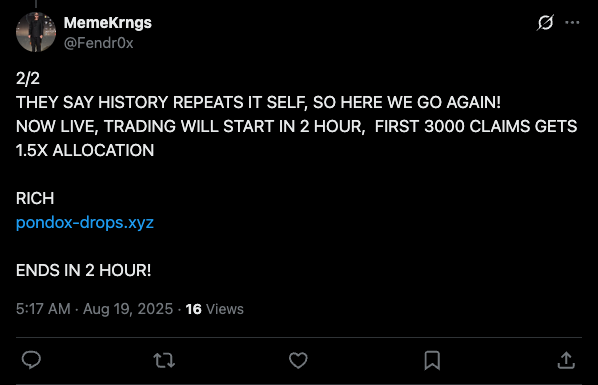This screenshot has width=598, height=385.
Task: Click the word RICH above the link
Action: [x=35, y=198]
